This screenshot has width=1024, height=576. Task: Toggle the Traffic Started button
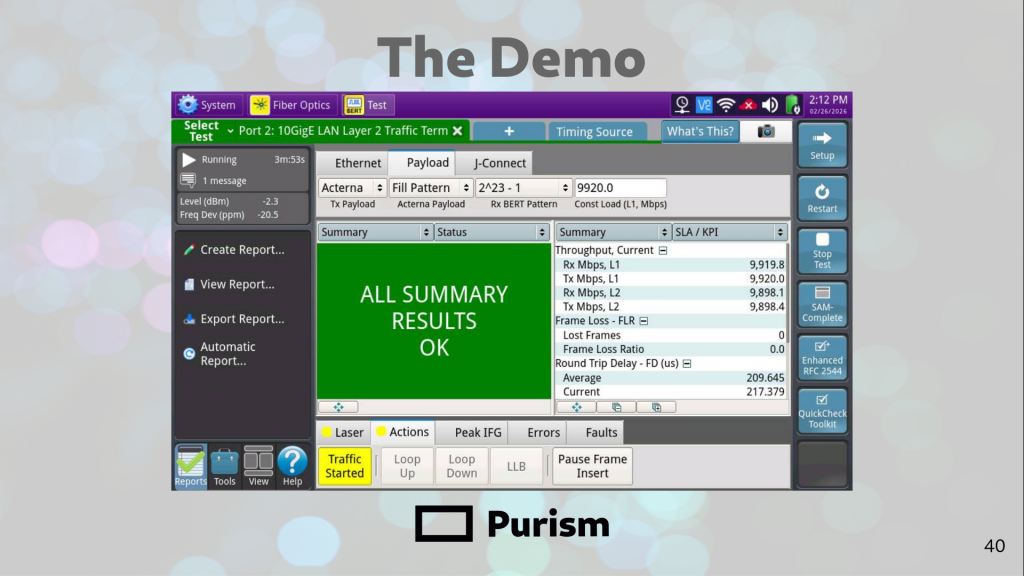pyautogui.click(x=345, y=466)
